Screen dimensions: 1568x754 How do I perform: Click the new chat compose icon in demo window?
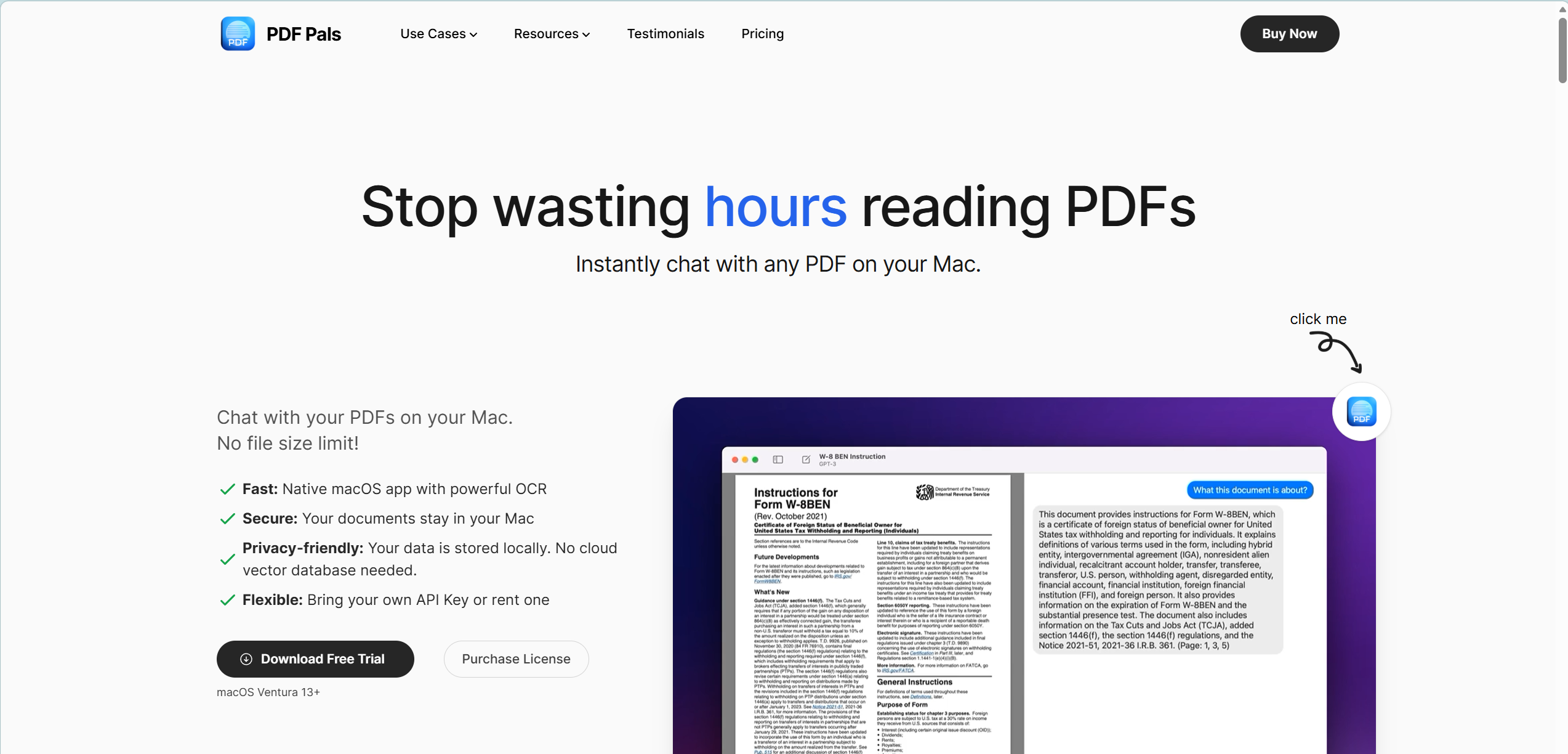[806, 460]
